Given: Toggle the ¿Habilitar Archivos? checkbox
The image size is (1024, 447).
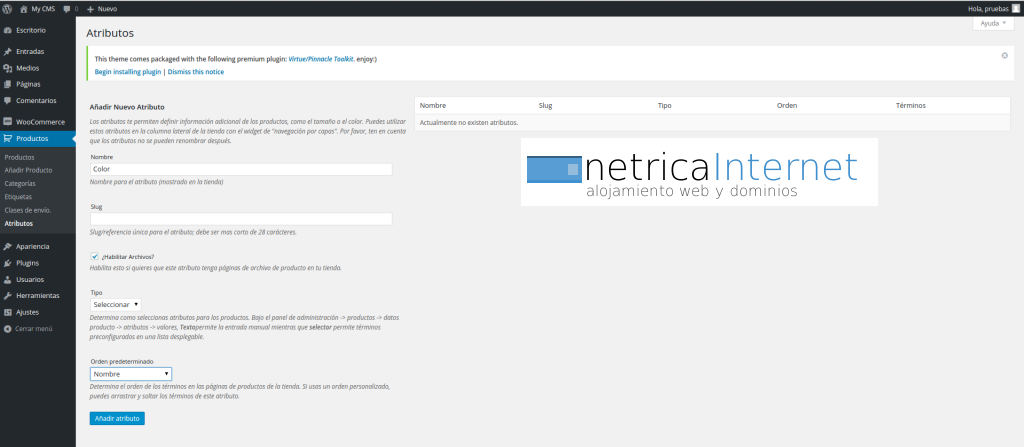Looking at the screenshot, I should 94,257.
